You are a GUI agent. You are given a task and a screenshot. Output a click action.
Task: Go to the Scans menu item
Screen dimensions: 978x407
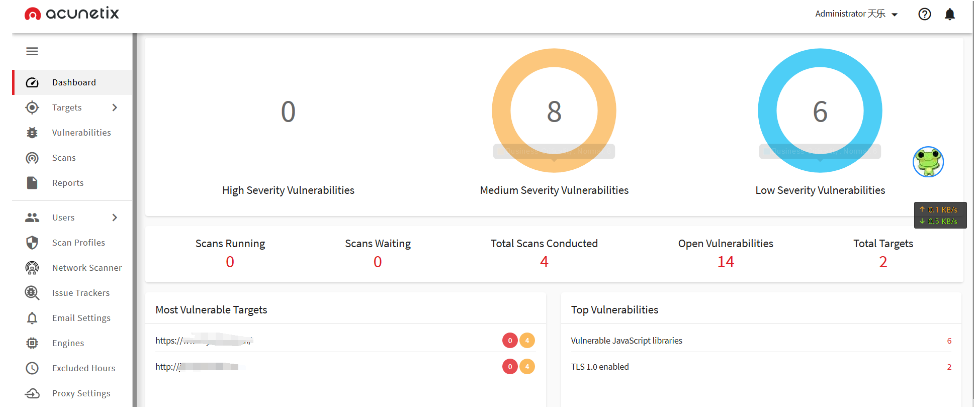[x=72, y=158]
